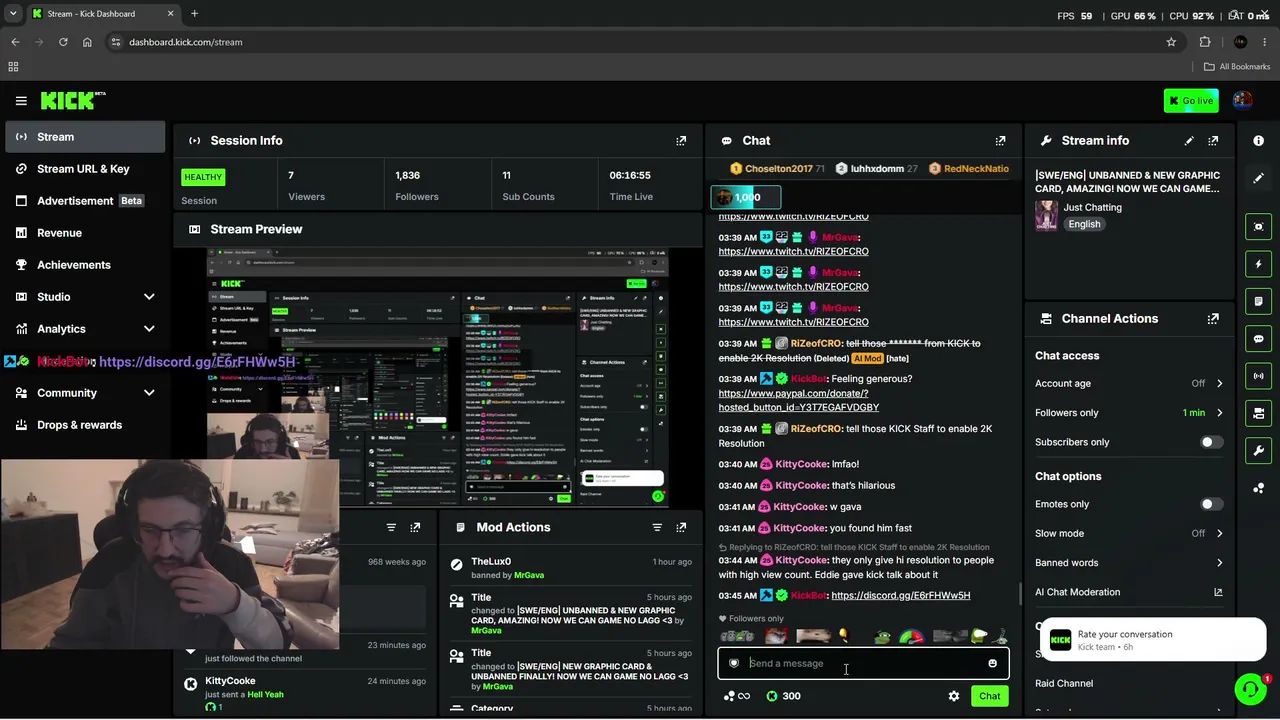
Task: Open Banned words settings
Action: click(1129, 563)
